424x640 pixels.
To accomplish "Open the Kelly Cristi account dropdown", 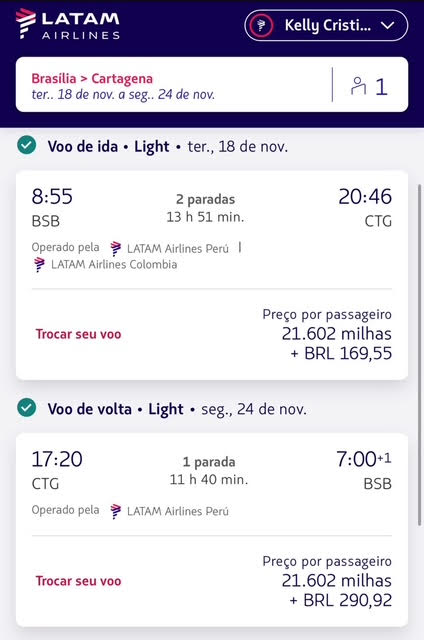I will click(326, 25).
